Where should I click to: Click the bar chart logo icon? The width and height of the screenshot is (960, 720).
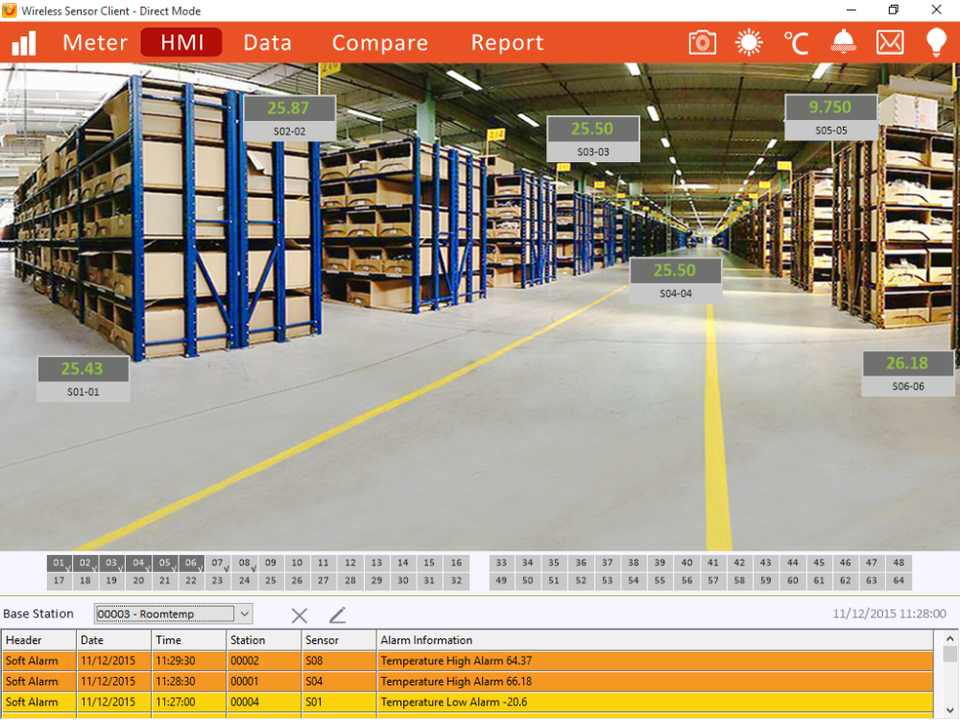23,43
